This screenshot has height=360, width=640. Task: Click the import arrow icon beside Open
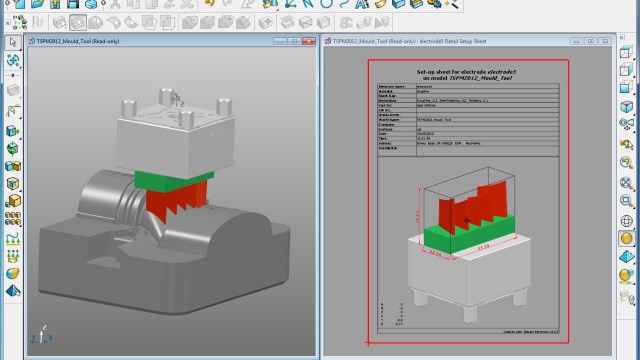[56, 4]
